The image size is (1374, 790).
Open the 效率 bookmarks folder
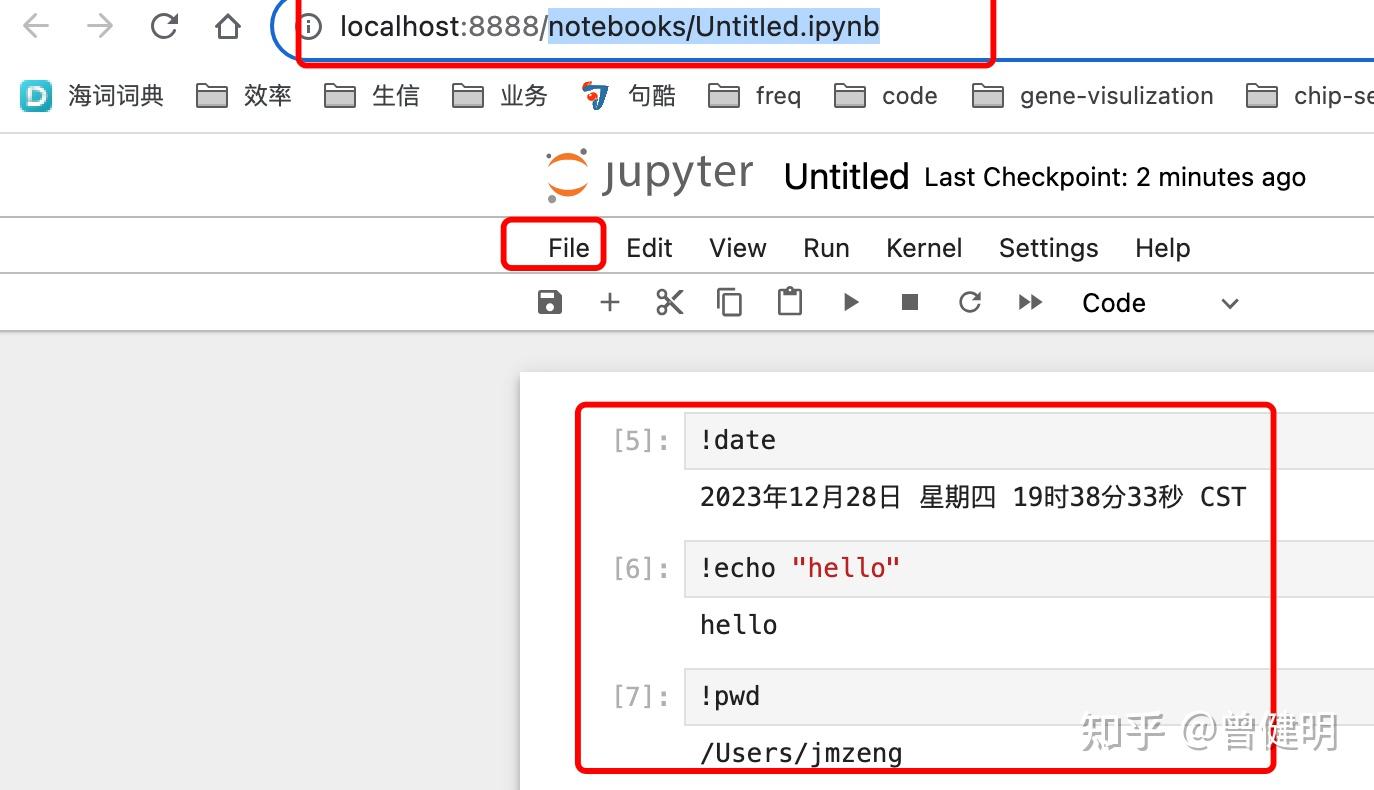pos(244,96)
